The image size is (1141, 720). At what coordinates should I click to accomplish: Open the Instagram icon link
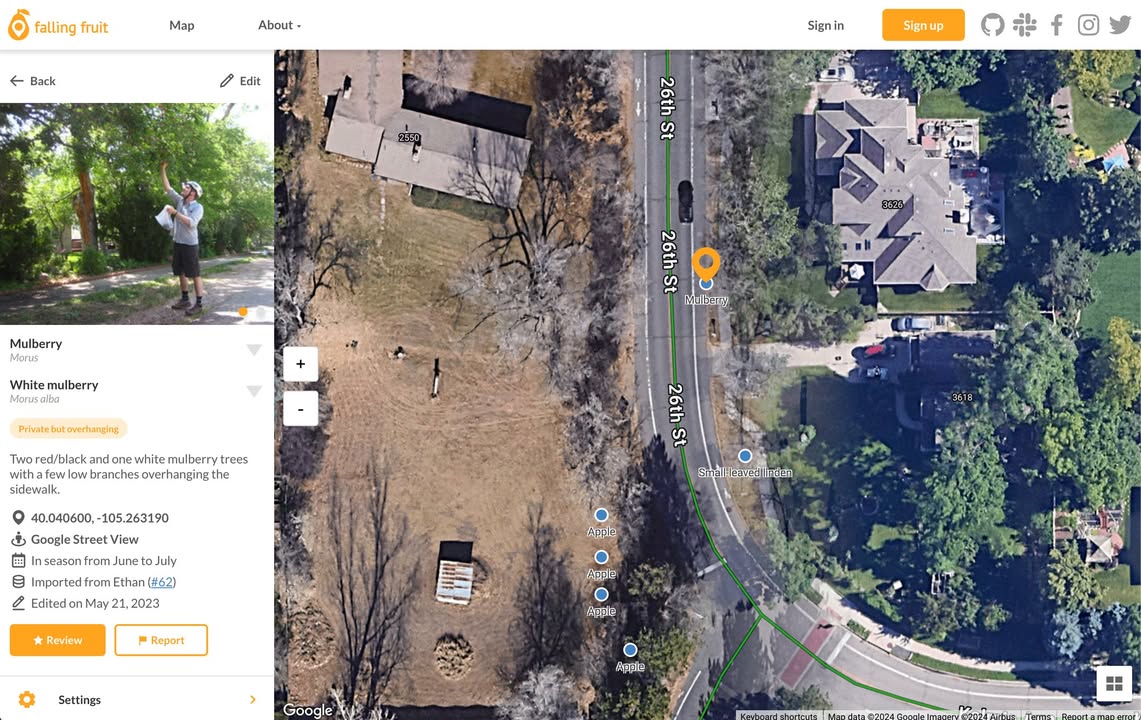(x=1089, y=25)
